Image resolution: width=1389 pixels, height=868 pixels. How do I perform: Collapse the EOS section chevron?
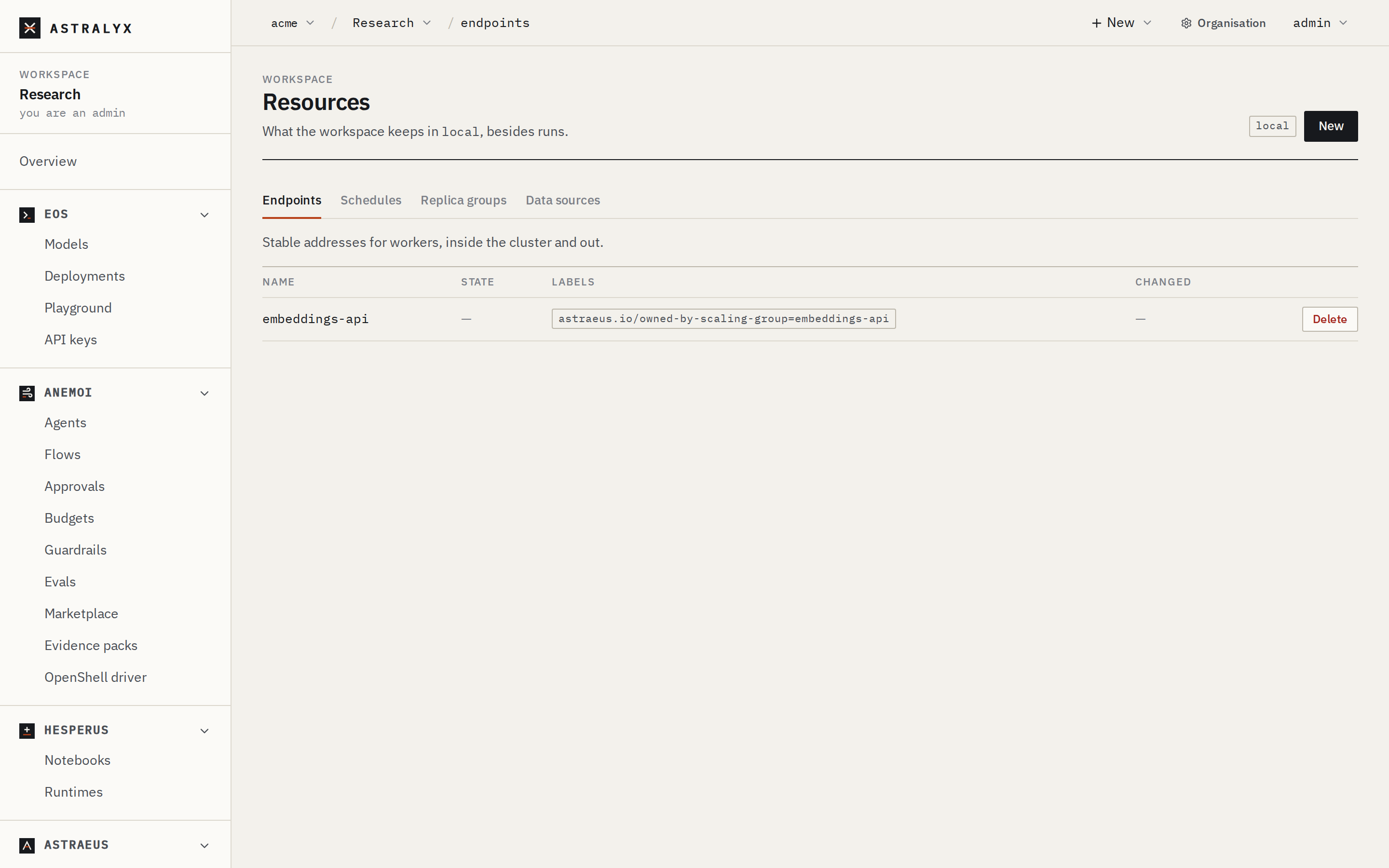coord(204,215)
